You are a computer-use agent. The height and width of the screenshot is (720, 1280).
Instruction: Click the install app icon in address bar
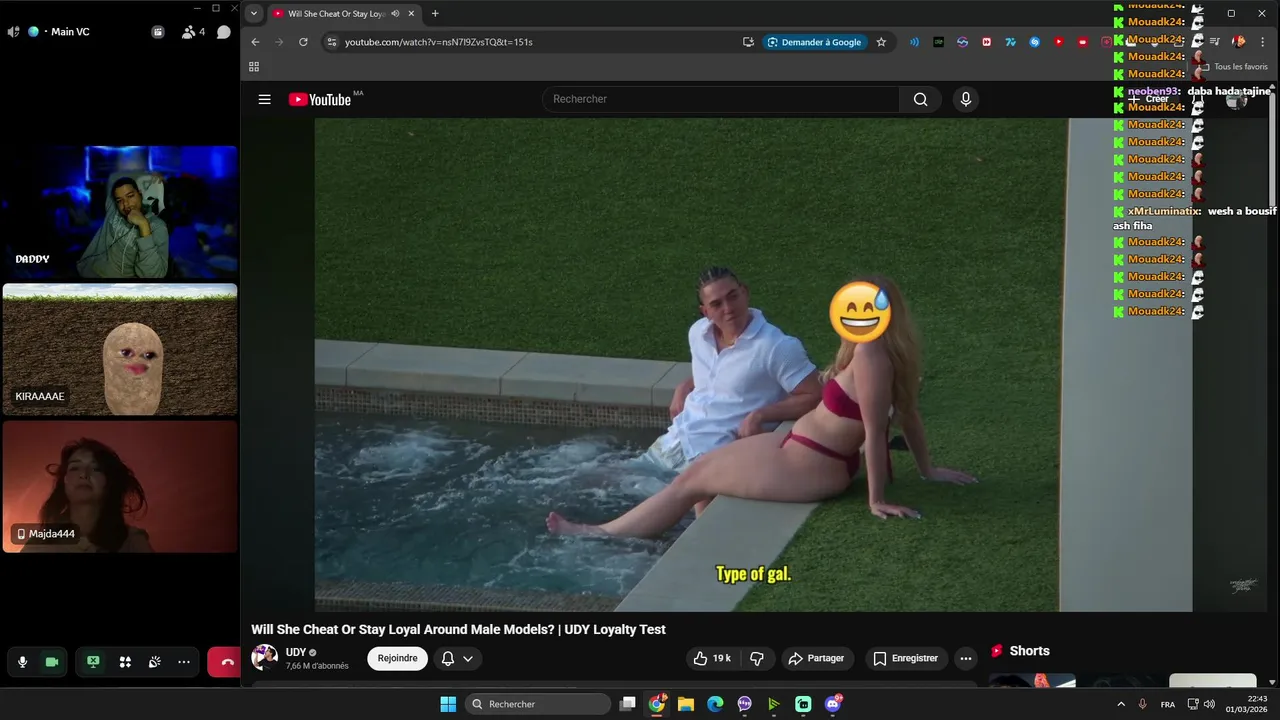[748, 42]
